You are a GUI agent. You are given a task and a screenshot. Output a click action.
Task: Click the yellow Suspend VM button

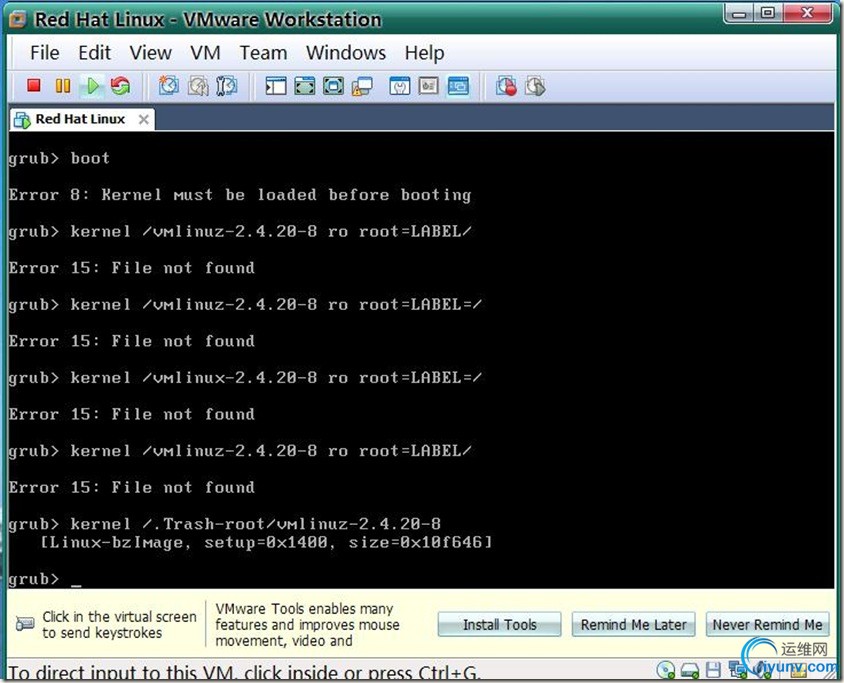[63, 86]
